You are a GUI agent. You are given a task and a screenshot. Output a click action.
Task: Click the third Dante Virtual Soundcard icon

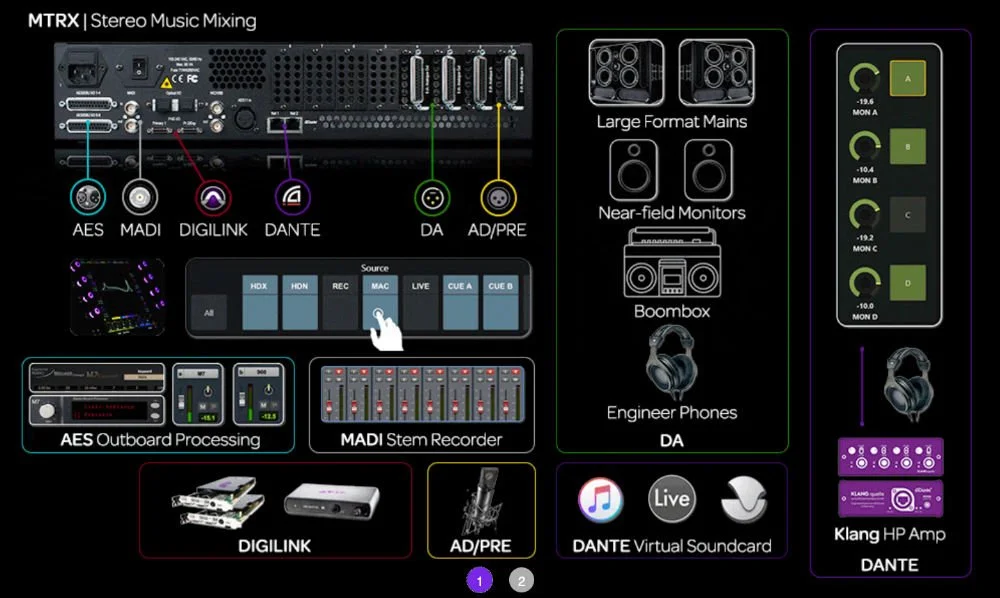pos(744,499)
